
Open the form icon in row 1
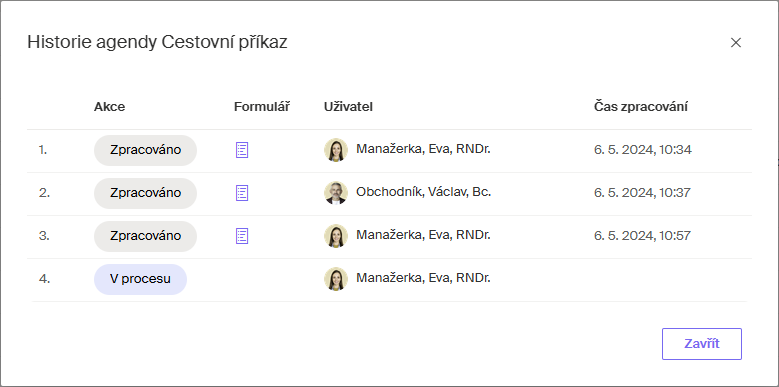pyautogui.click(x=242, y=150)
